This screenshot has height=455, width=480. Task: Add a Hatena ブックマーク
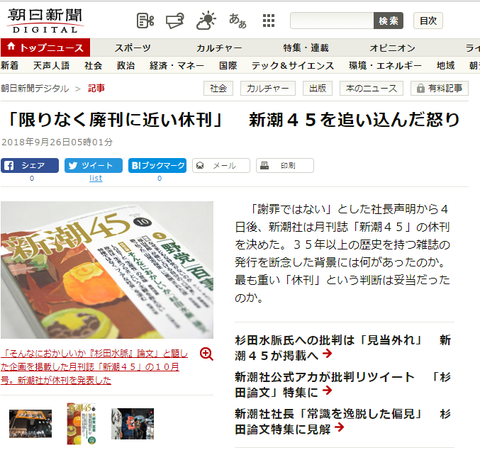click(157, 165)
